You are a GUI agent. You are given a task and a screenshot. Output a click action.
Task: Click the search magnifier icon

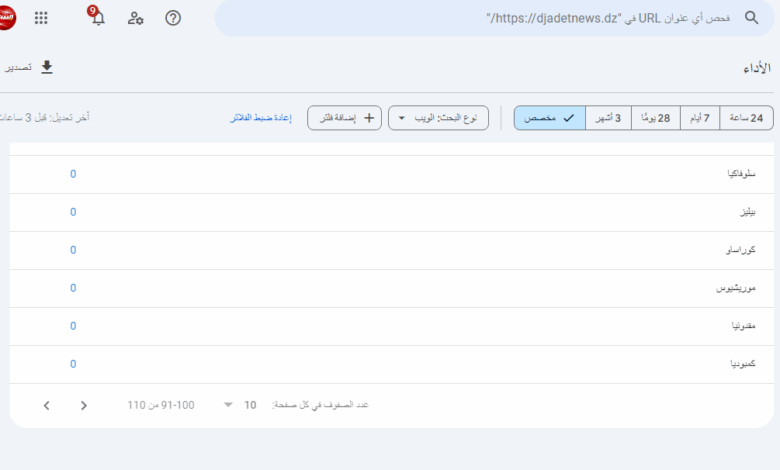[x=751, y=18]
